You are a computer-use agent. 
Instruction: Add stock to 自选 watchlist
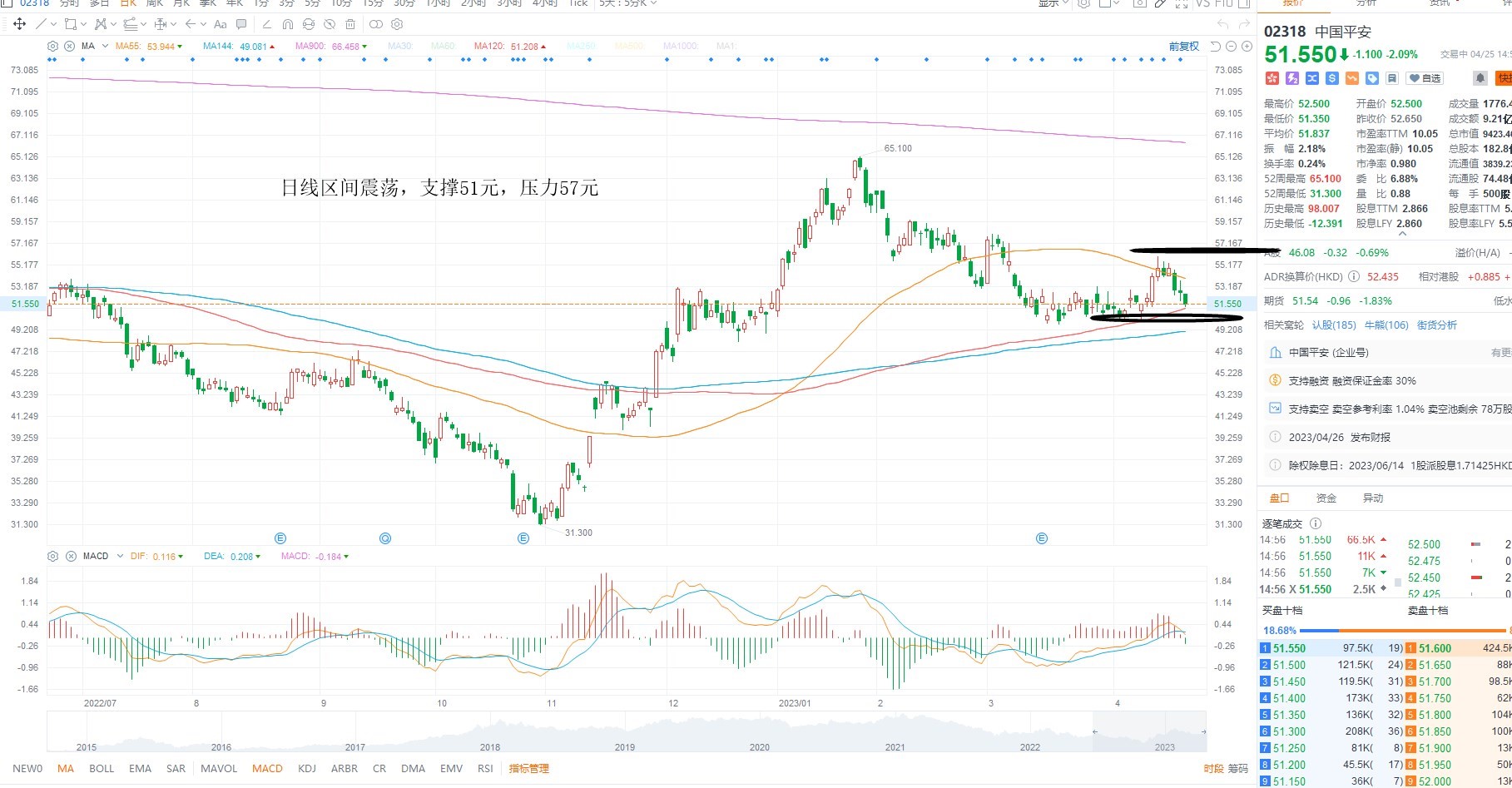[1425, 78]
